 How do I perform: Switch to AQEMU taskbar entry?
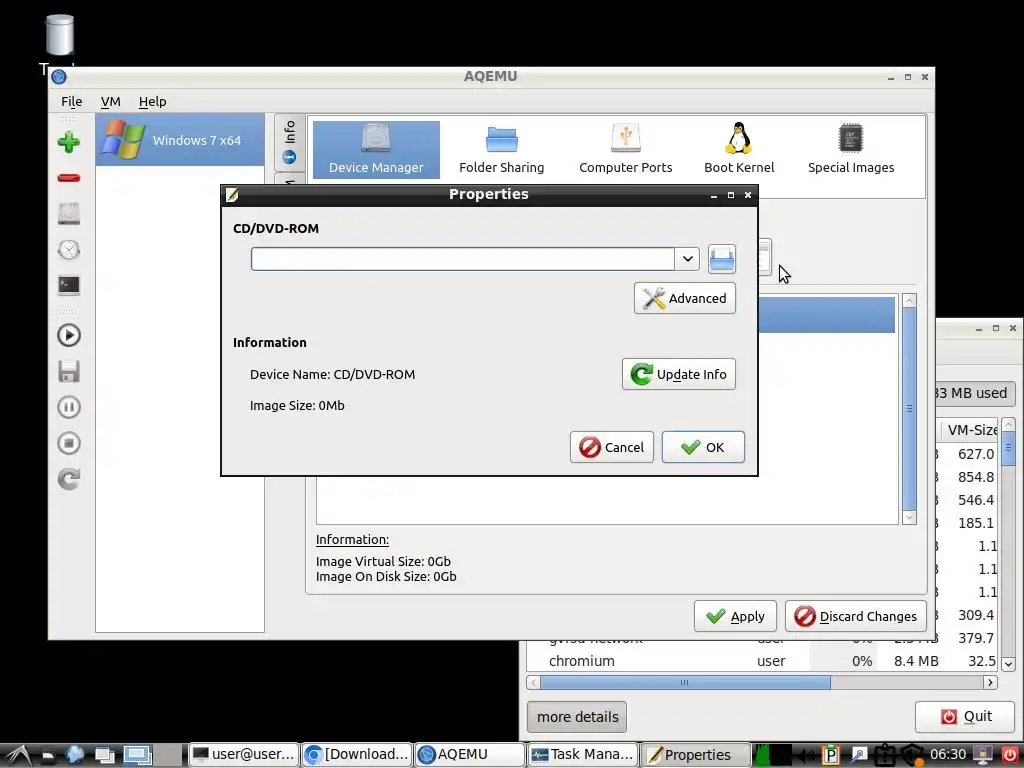click(x=470, y=754)
